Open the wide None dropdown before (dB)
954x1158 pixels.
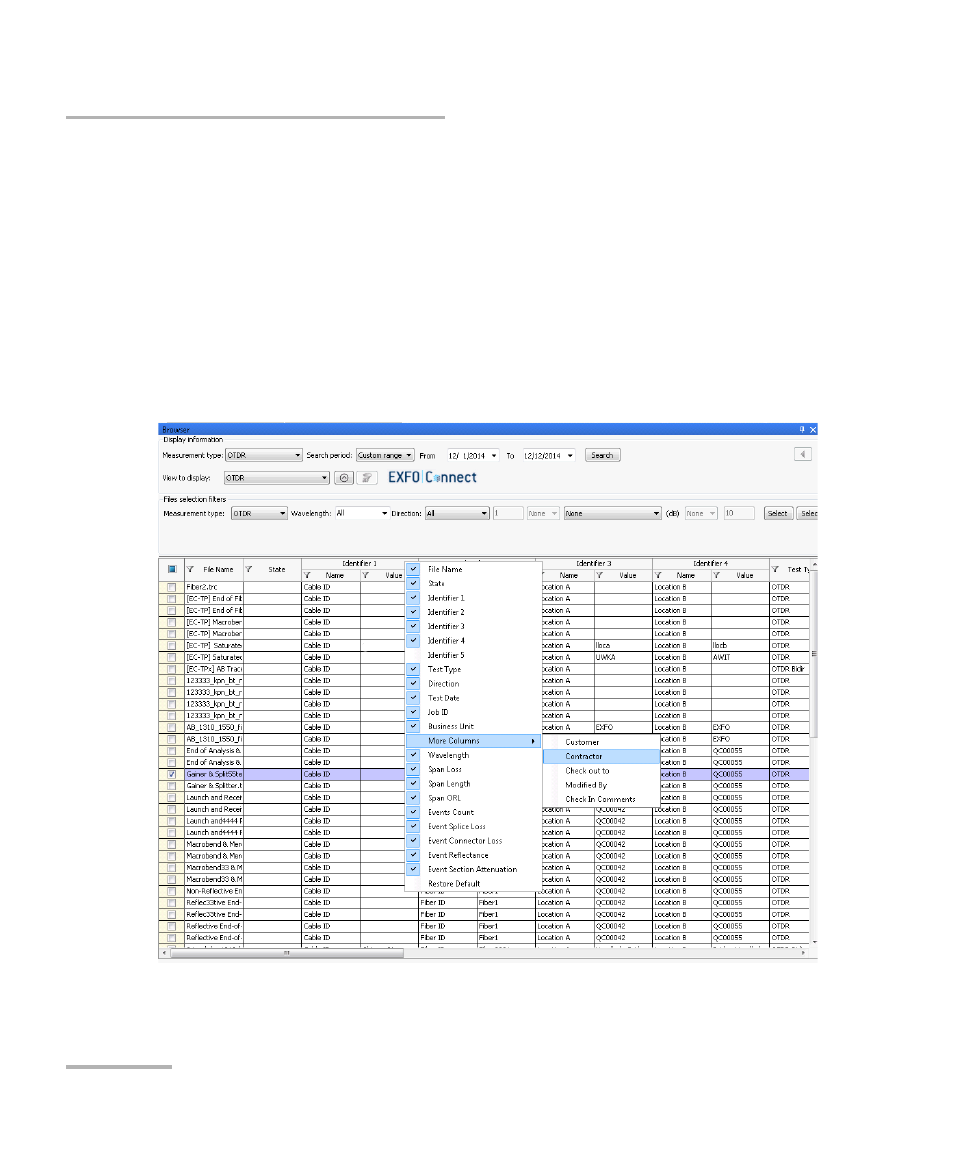point(613,513)
